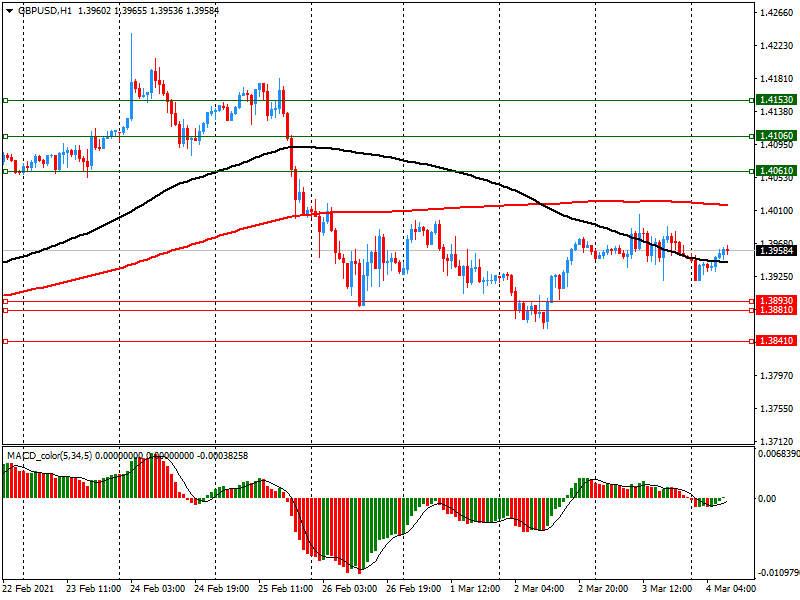Click the 1.41530 green price label
Viewport: 800px width, 600px height.
pos(776,100)
